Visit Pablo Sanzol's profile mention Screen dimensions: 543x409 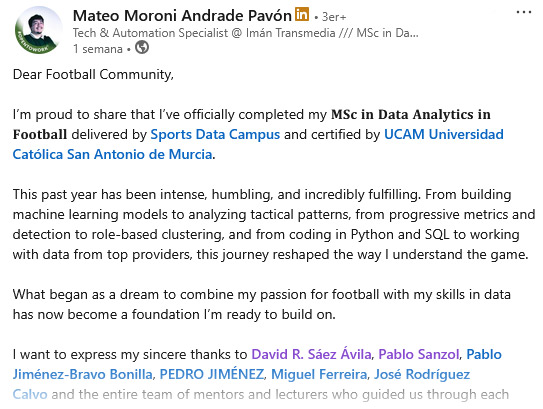coord(418,354)
